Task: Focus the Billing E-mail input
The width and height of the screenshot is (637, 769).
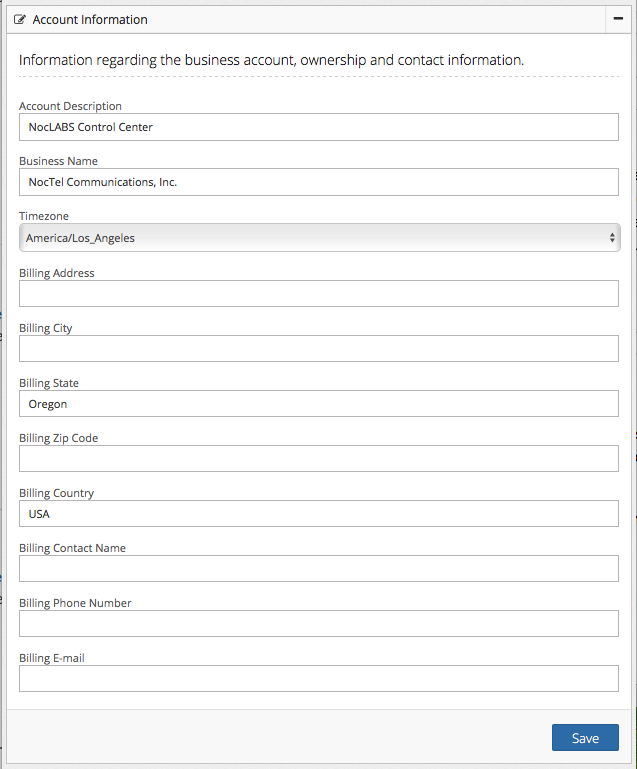Action: [318, 678]
